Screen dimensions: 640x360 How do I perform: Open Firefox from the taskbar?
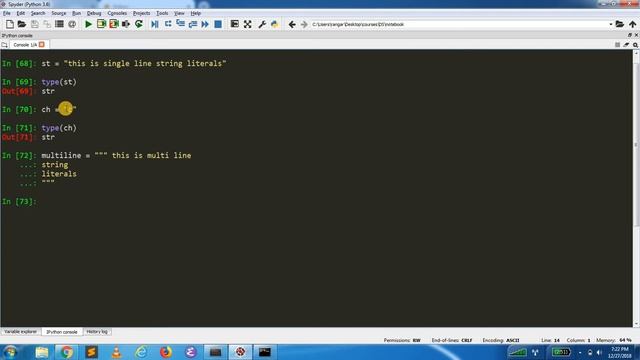pos(166,352)
